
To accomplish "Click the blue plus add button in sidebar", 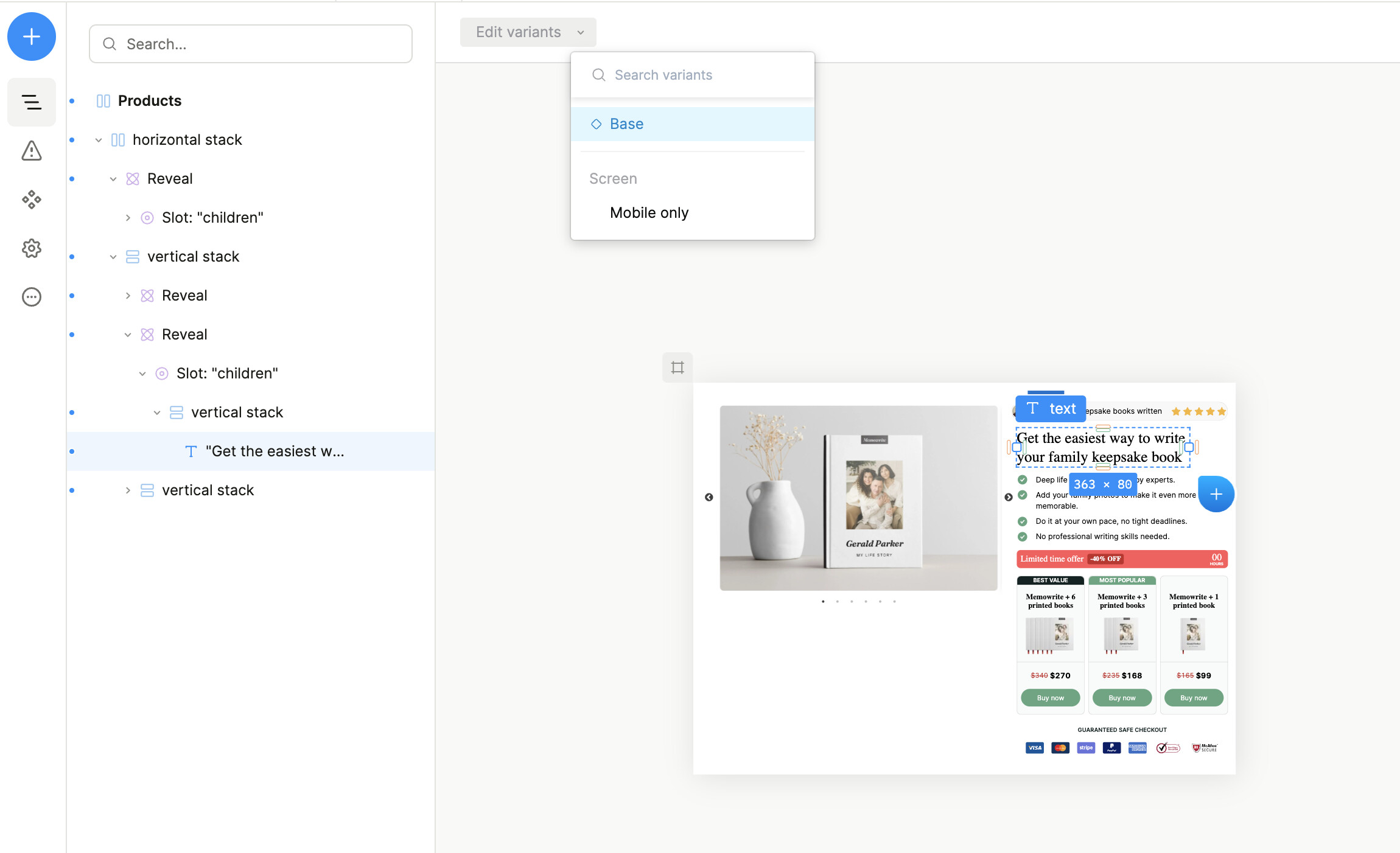I will [x=32, y=37].
